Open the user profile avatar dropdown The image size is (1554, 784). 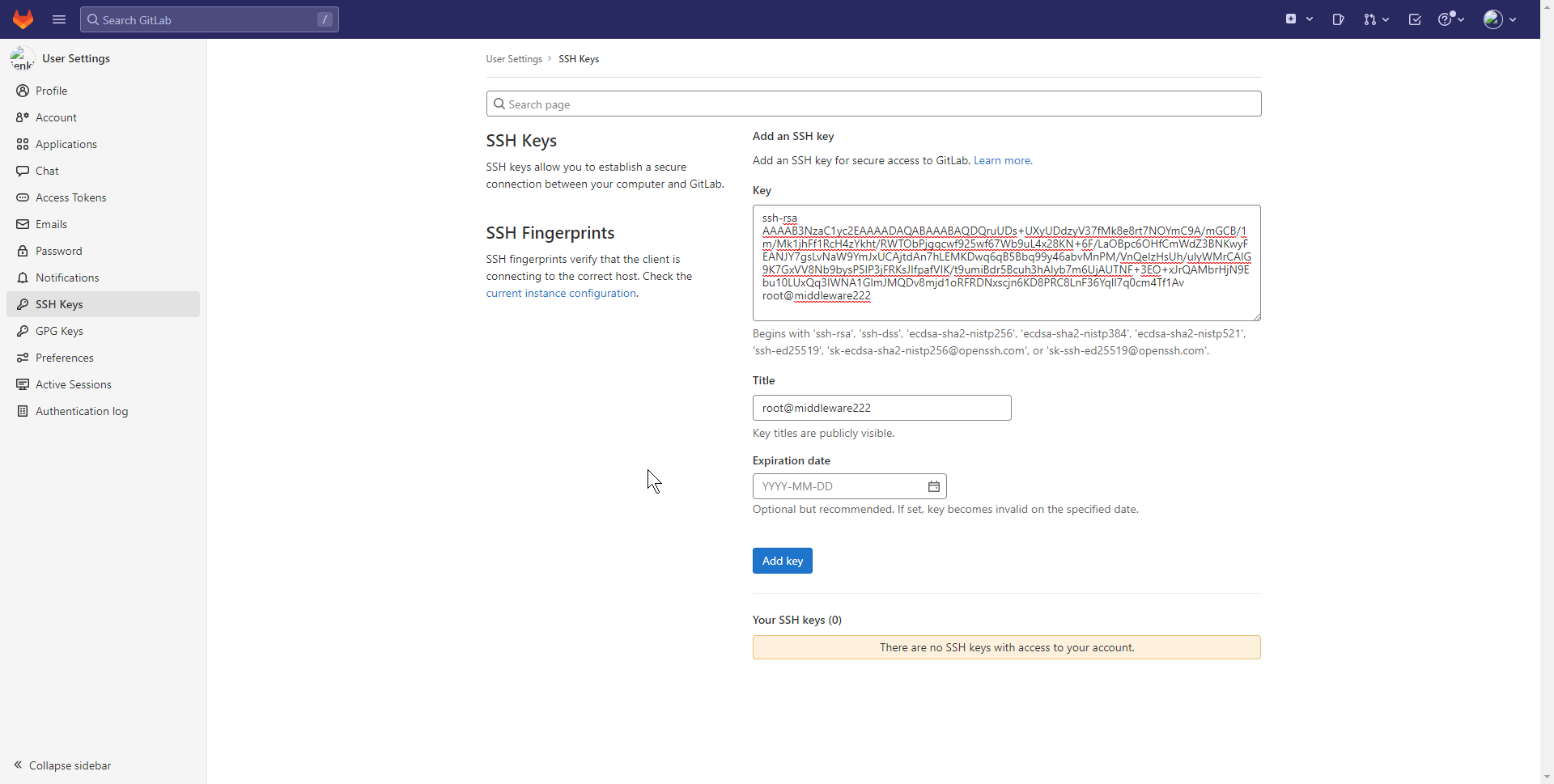tap(1499, 19)
